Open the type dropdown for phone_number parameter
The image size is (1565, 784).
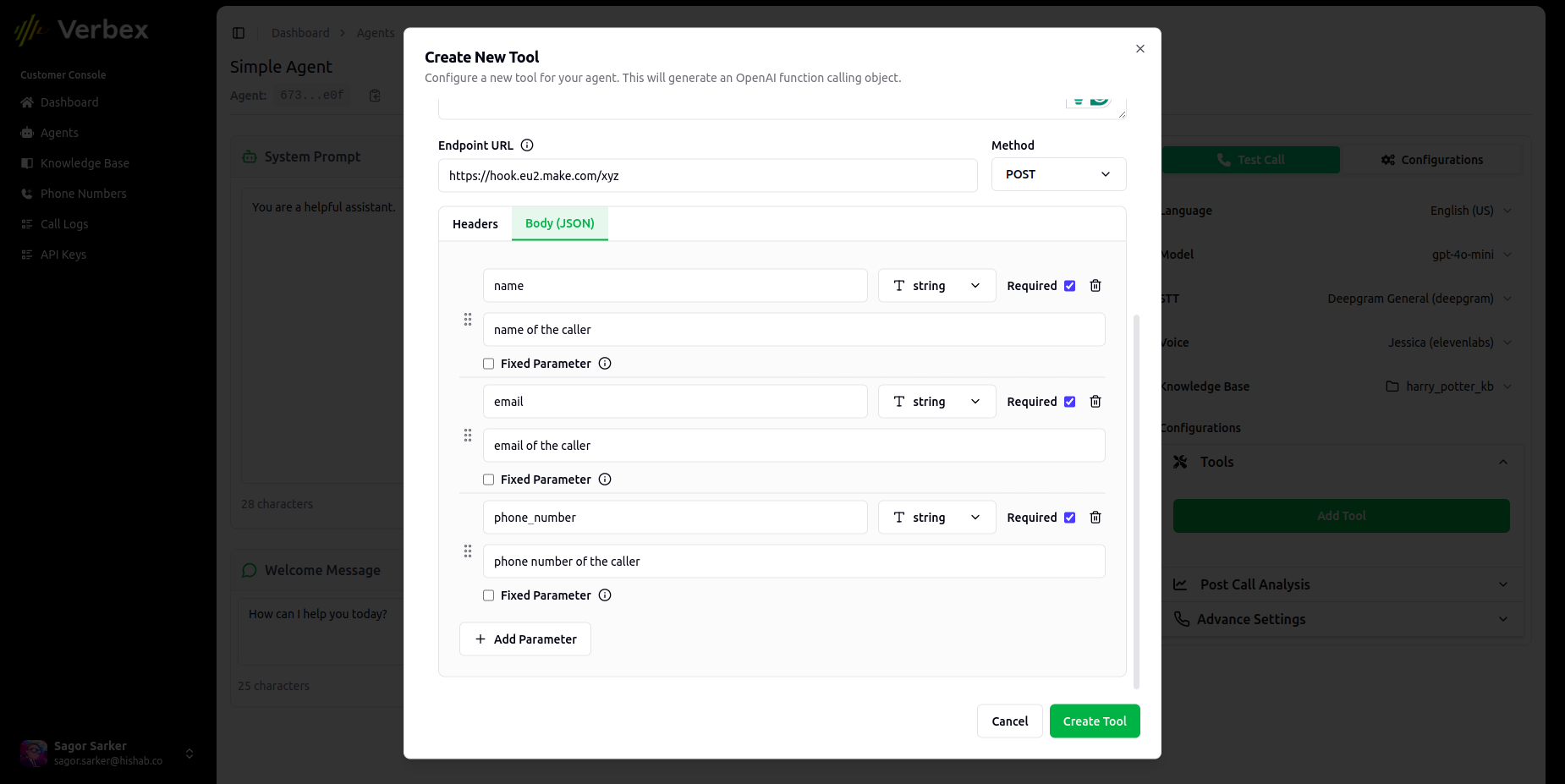(936, 518)
